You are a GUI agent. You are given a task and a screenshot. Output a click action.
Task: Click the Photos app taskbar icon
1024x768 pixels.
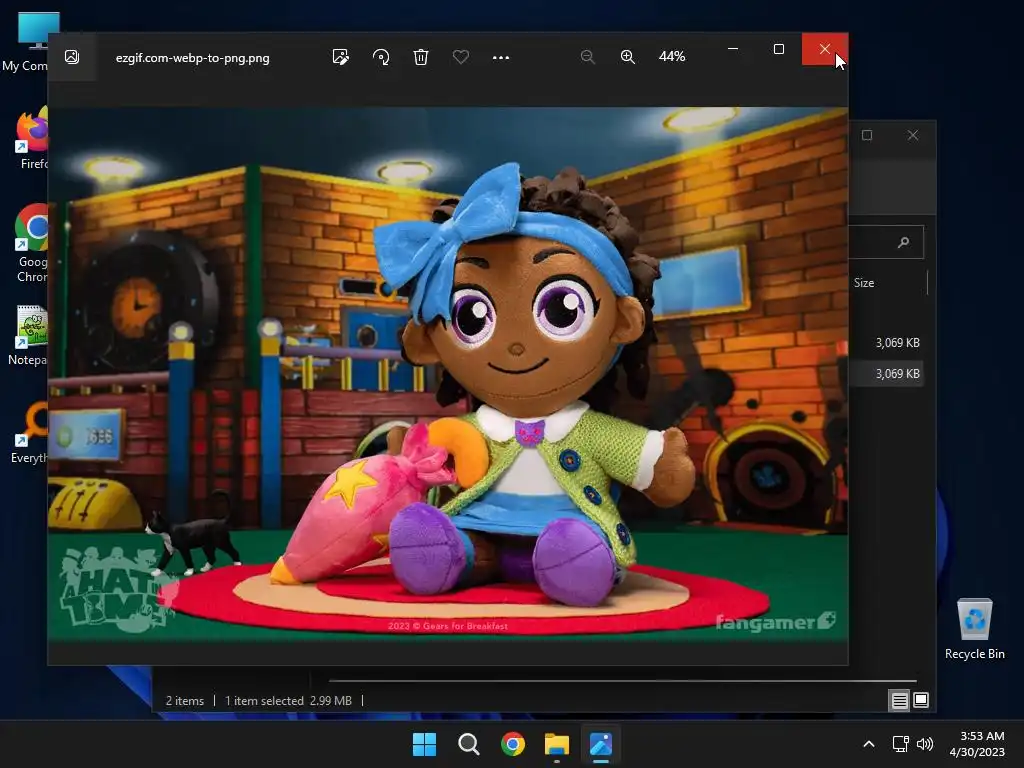pos(601,744)
